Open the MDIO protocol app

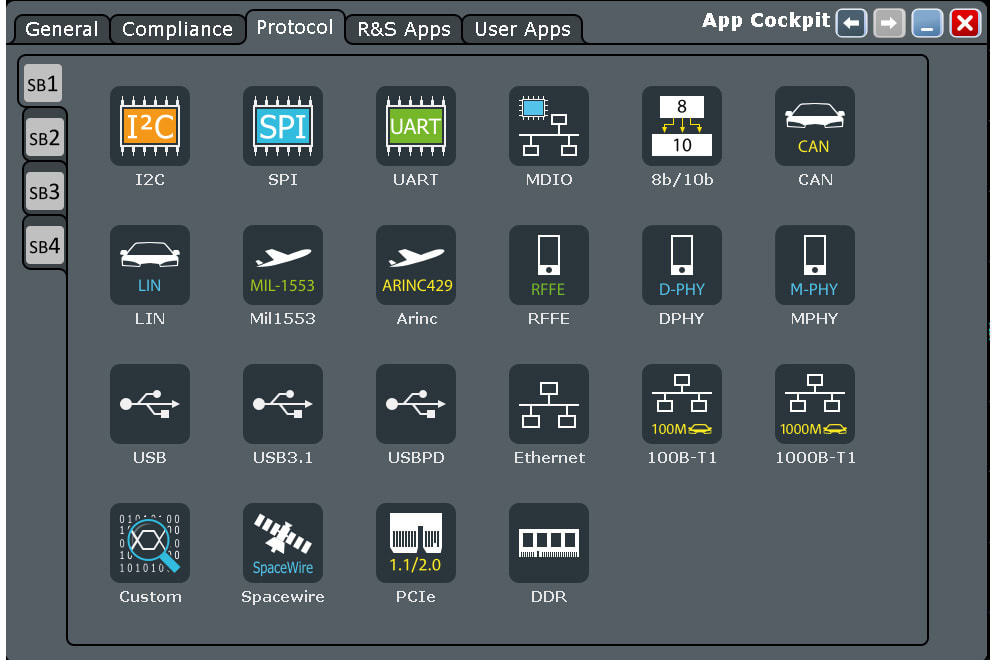(x=548, y=126)
